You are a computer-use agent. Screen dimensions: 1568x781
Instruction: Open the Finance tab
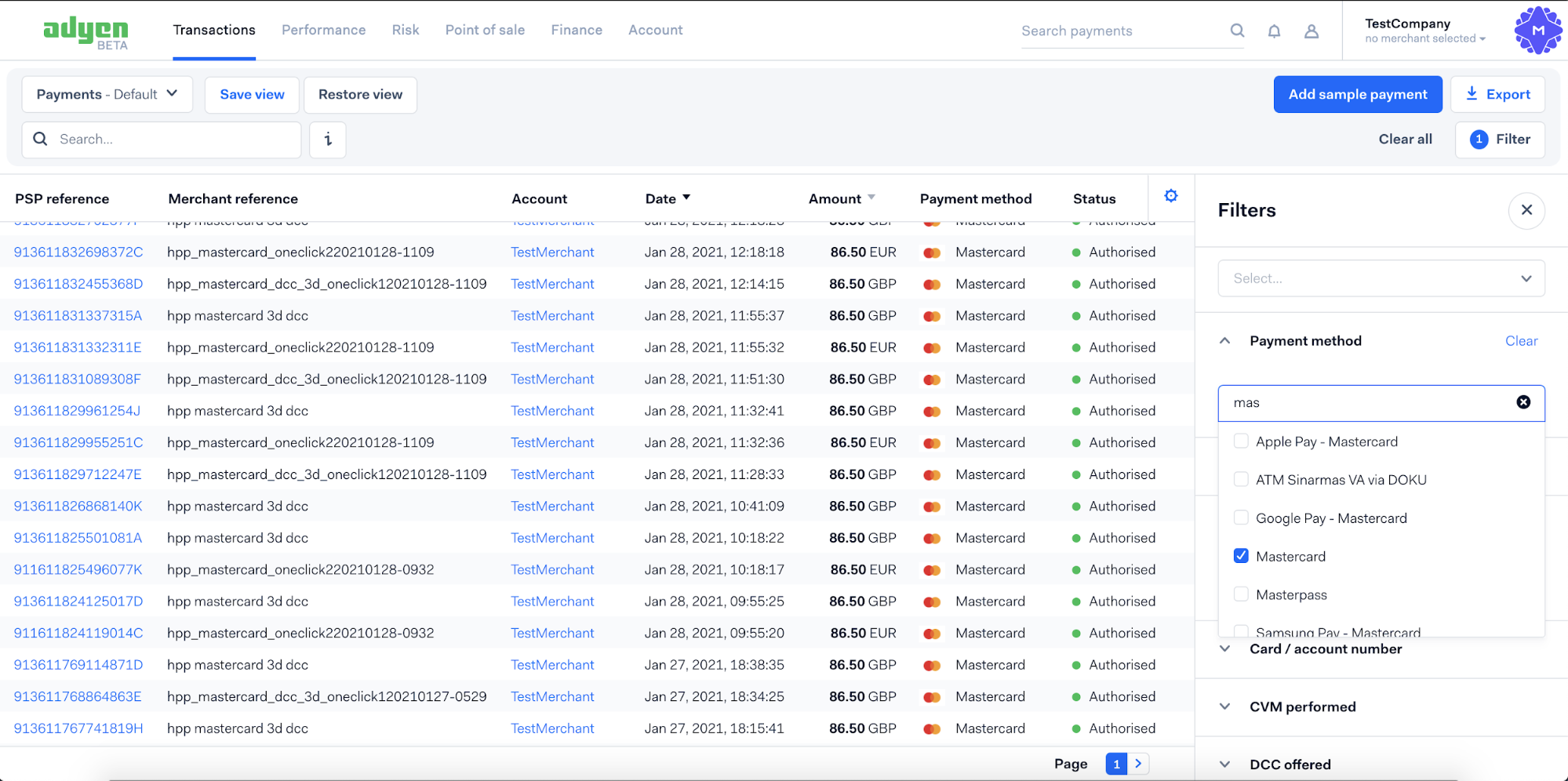(577, 30)
